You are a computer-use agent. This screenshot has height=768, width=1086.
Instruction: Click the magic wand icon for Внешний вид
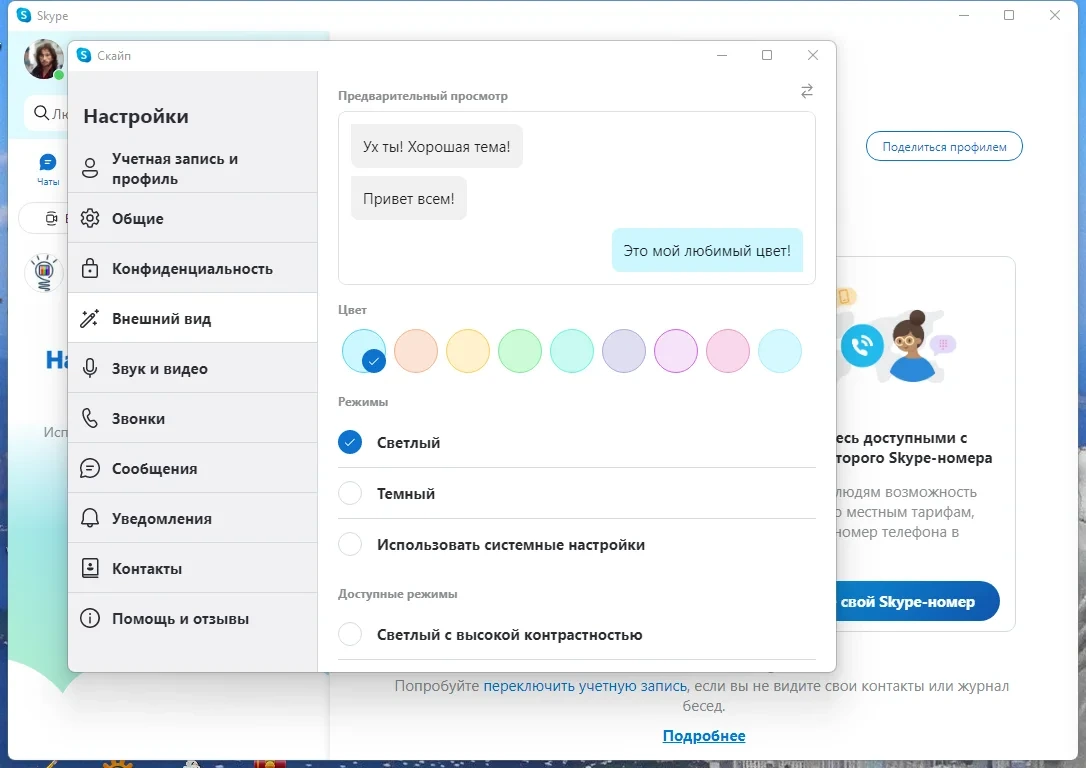click(x=90, y=318)
